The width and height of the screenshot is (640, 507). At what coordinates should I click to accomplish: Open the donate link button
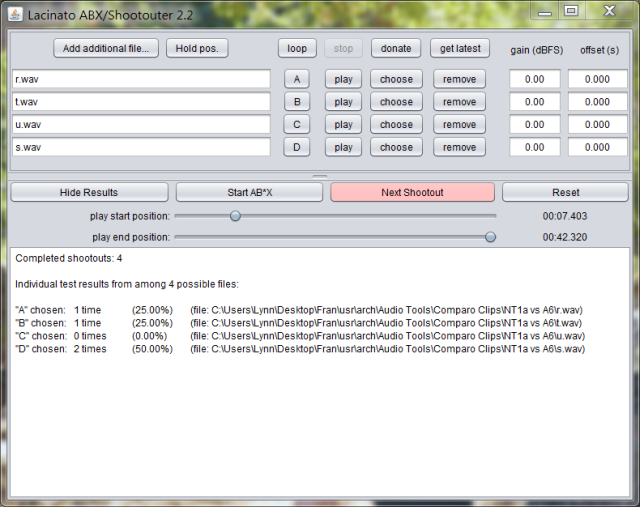[396, 48]
